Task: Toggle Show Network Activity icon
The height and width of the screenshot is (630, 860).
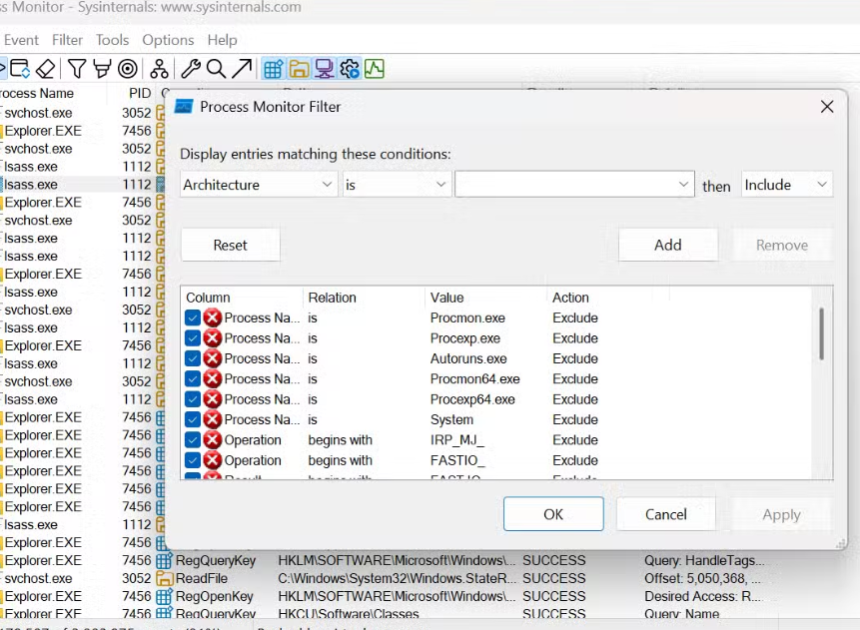Action: [324, 69]
